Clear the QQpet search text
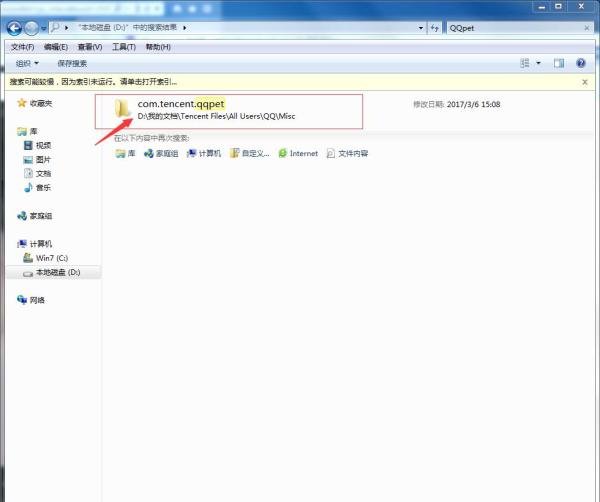This screenshot has width=600, height=502. (587, 28)
